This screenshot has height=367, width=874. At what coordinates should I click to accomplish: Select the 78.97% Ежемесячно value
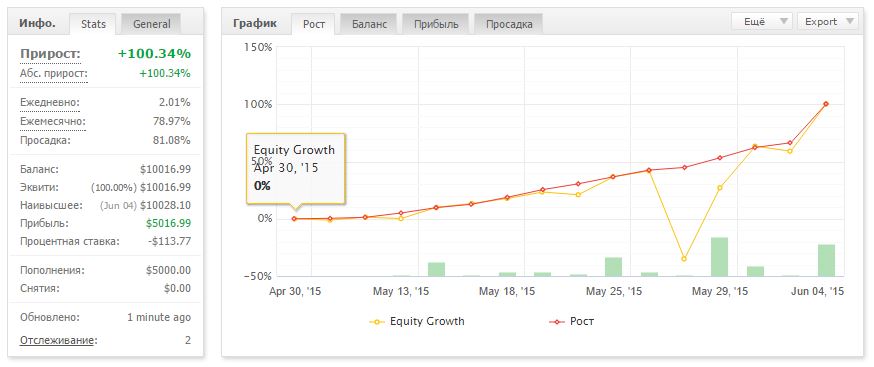[x=172, y=121]
